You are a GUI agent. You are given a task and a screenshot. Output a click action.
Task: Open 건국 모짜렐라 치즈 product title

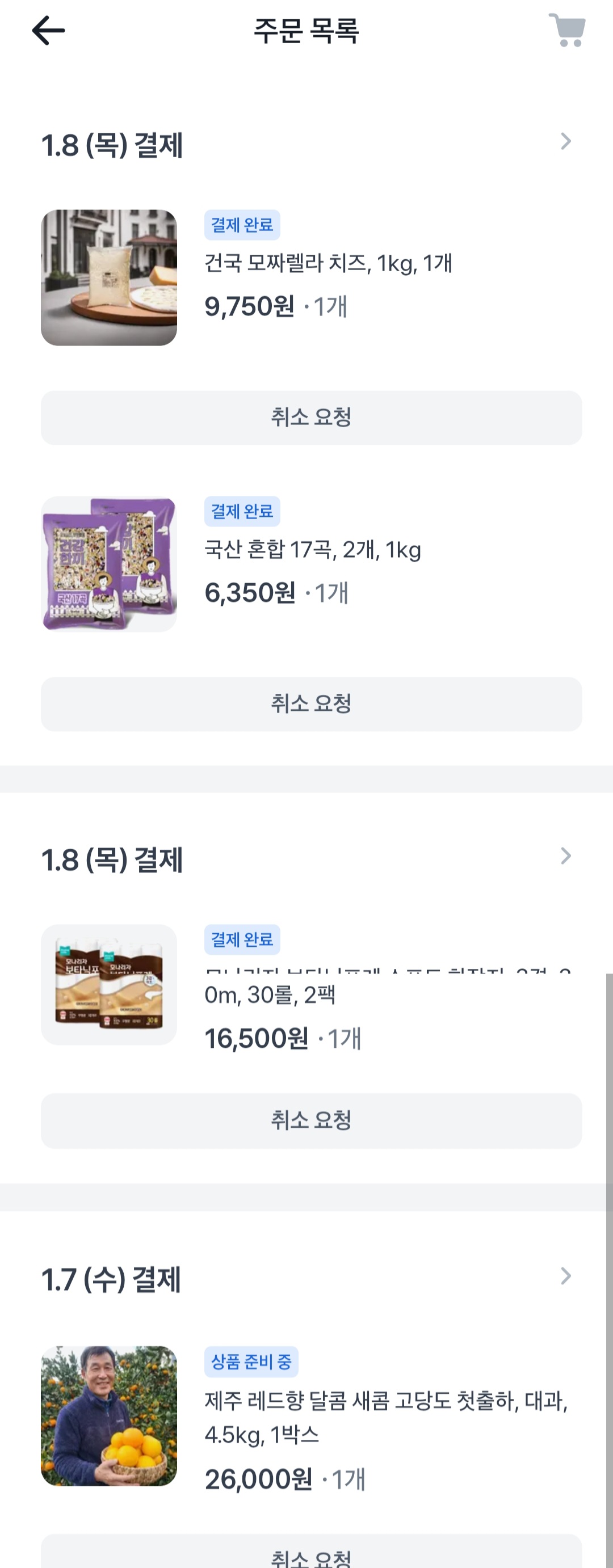click(x=328, y=264)
